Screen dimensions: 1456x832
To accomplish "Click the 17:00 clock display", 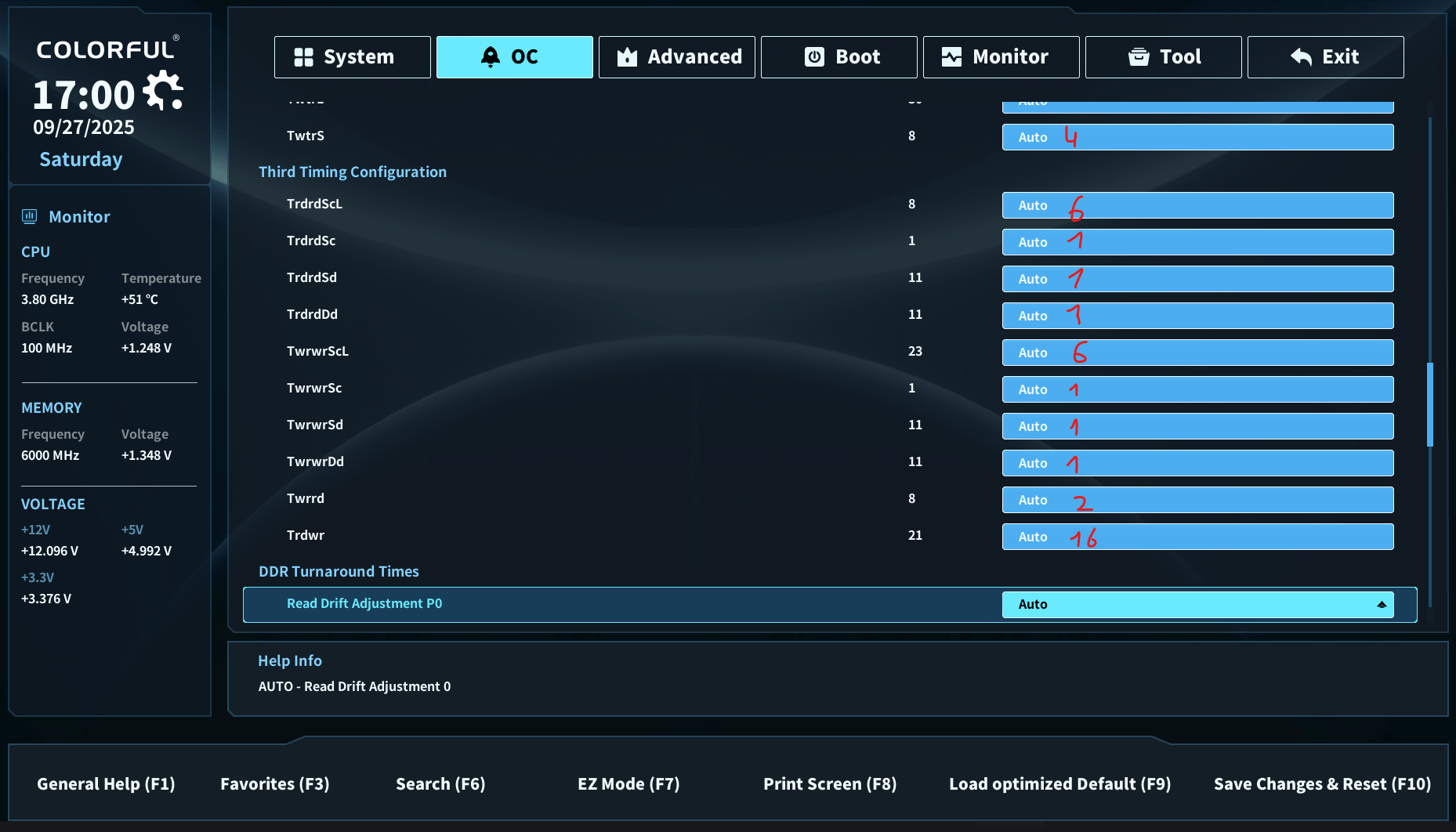I will (83, 96).
